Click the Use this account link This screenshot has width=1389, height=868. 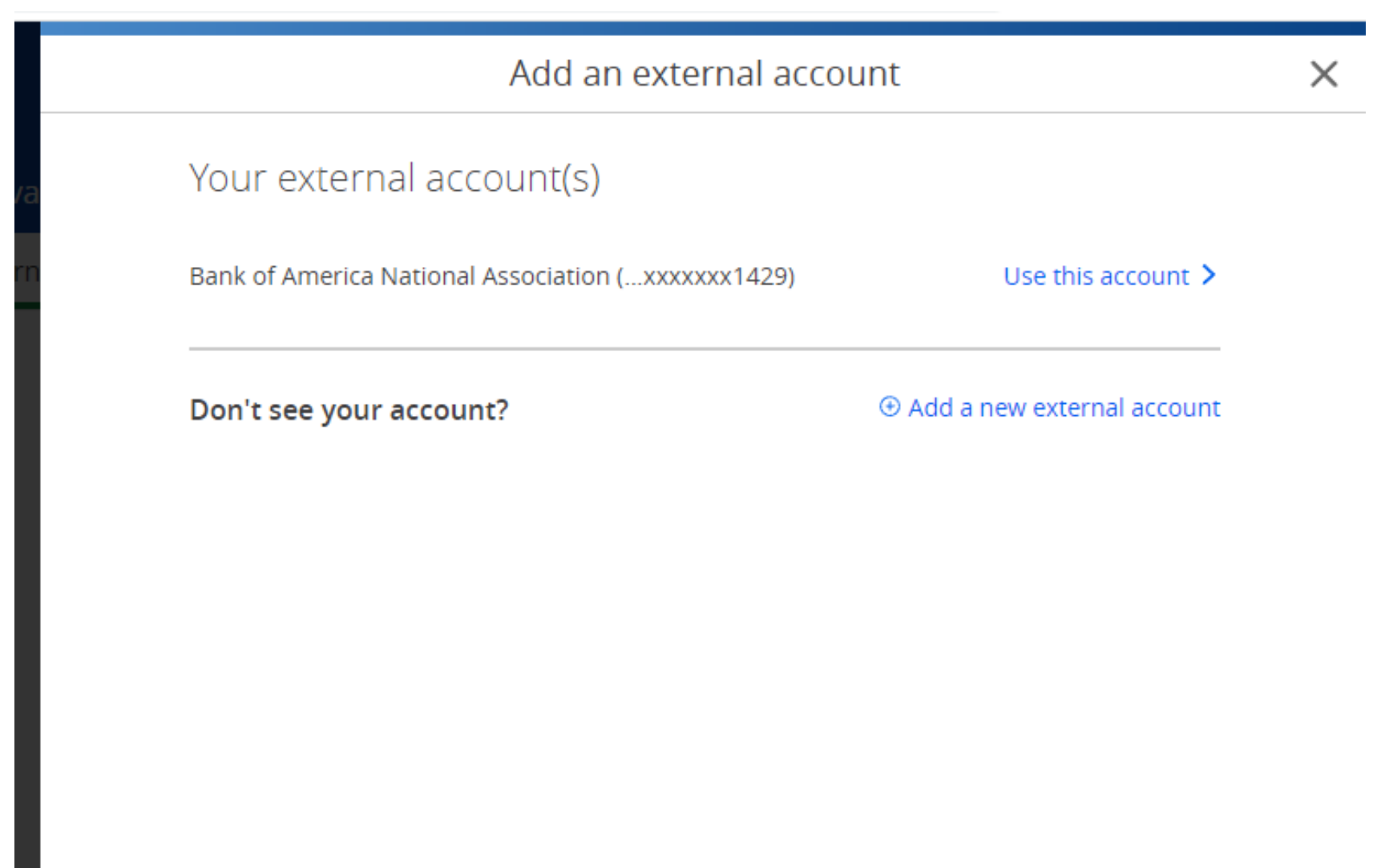tap(1096, 277)
